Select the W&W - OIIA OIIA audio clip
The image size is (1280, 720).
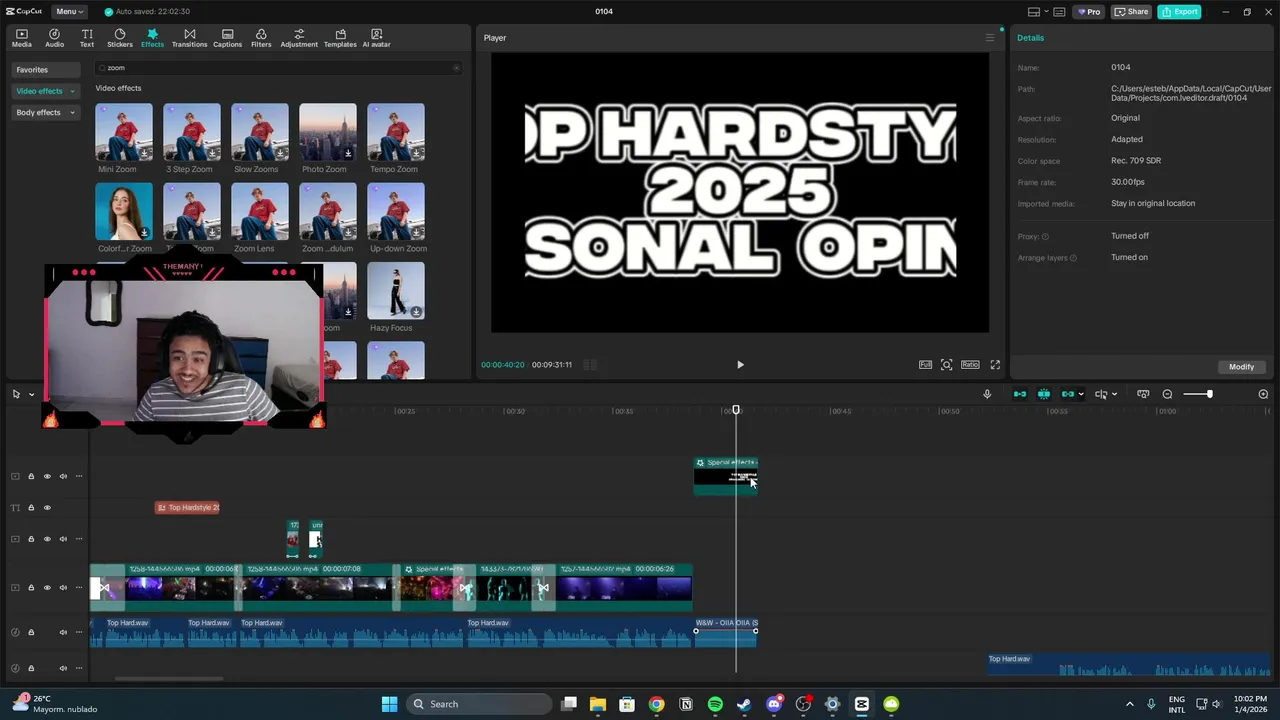[x=726, y=632]
